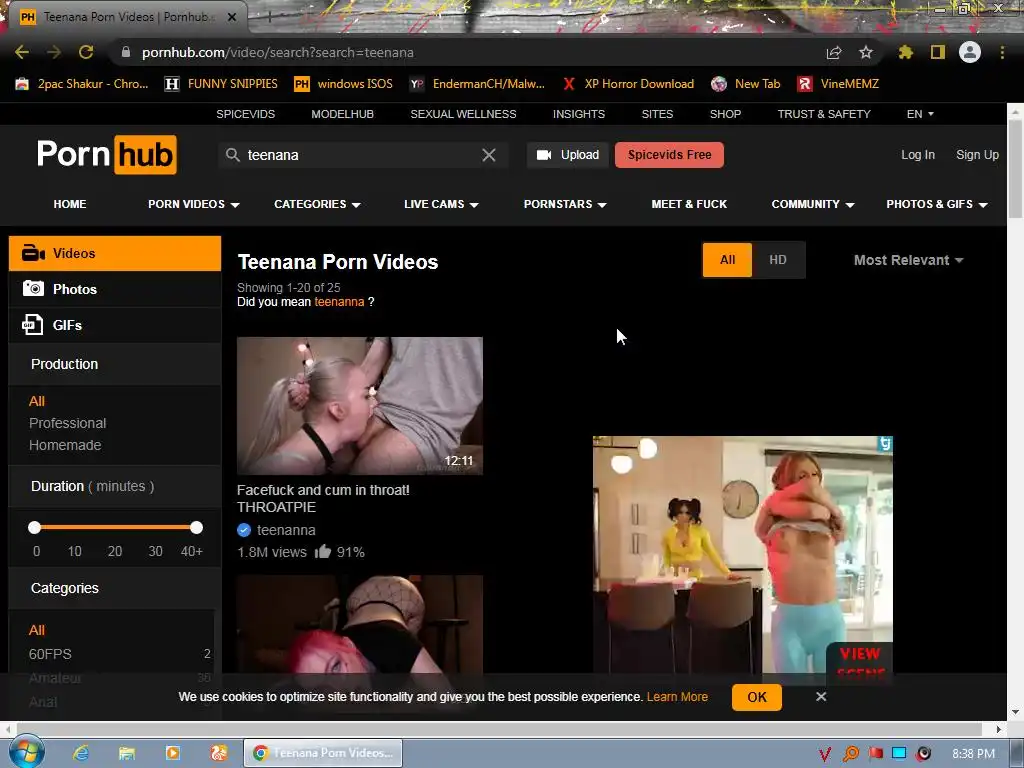Reload the page with the refresh icon
This screenshot has height=768, width=1024.
(86, 52)
